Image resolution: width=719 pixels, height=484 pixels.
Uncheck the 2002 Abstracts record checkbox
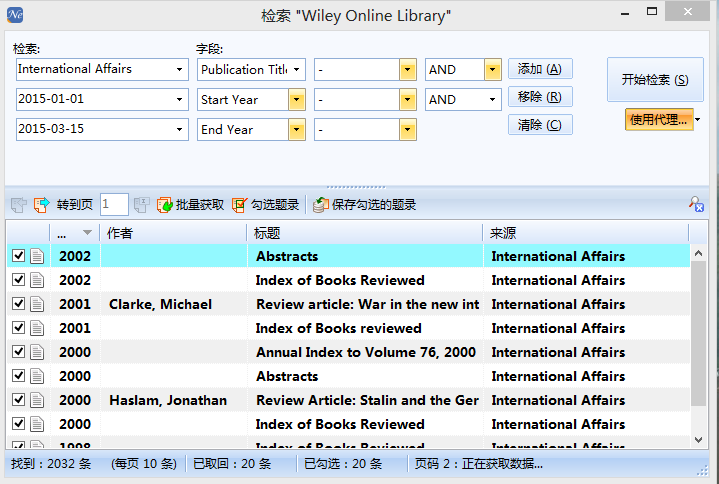[x=18, y=255]
